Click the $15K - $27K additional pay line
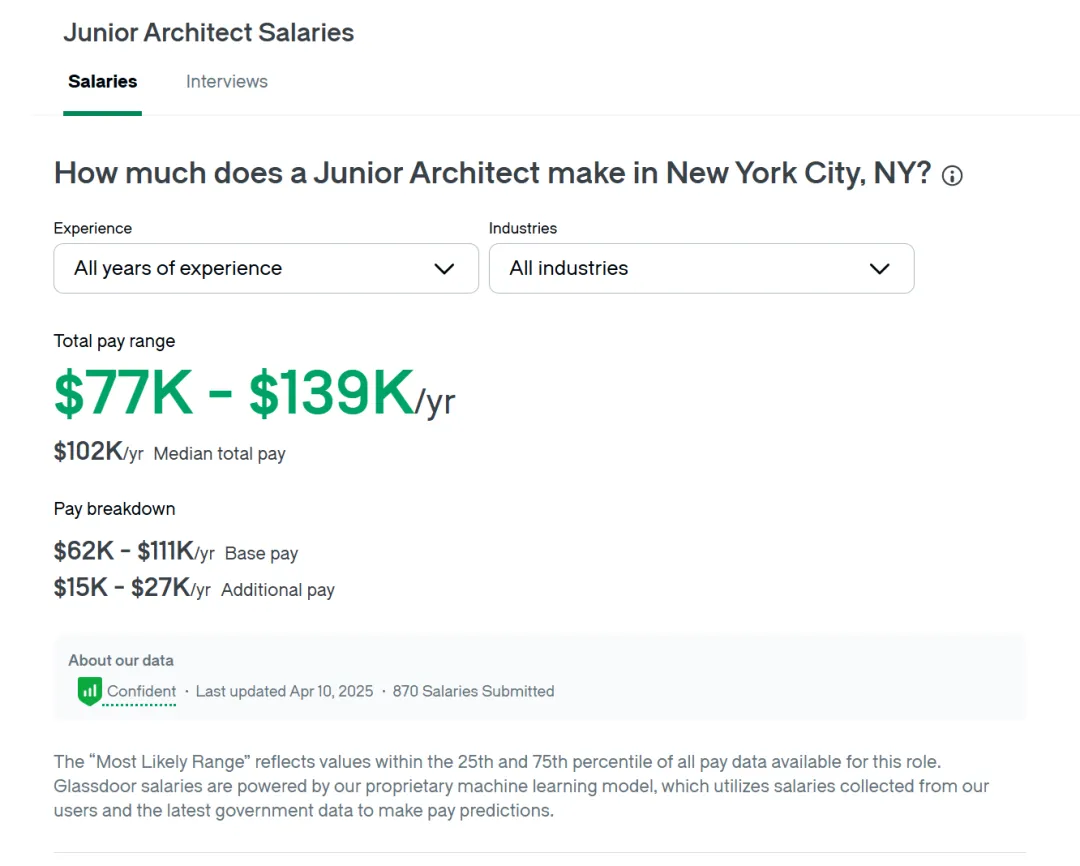The height and width of the screenshot is (866, 1080). click(194, 588)
